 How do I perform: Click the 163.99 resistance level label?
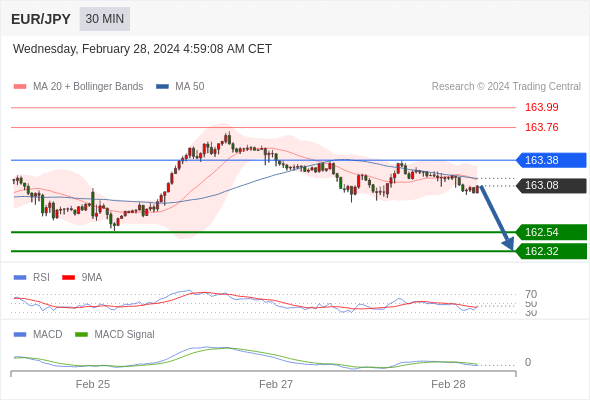pos(542,108)
